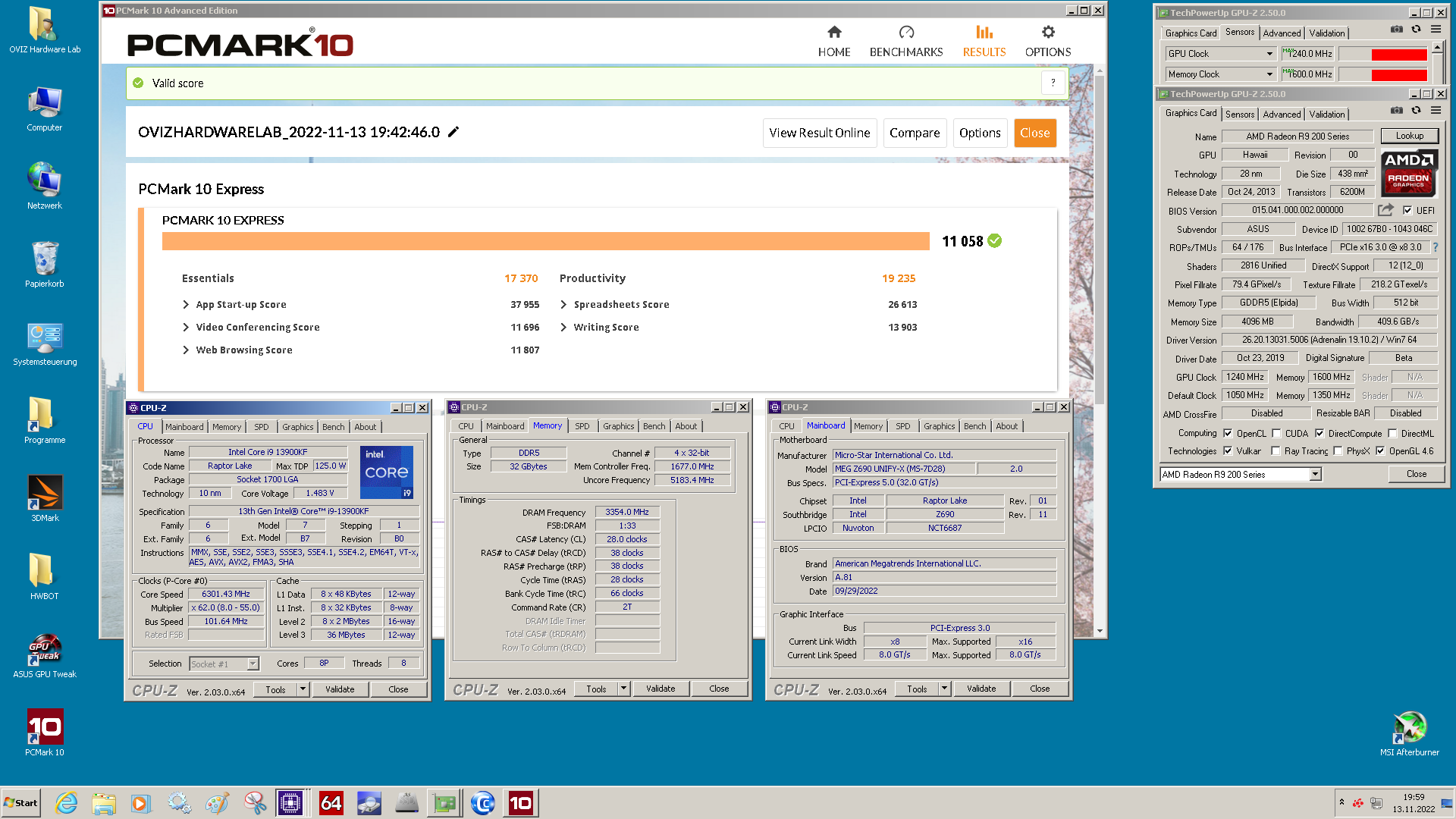Image resolution: width=1456 pixels, height=819 pixels.
Task: Switch to Mainboard tab in CPU-Z CPU window
Action: [184, 427]
